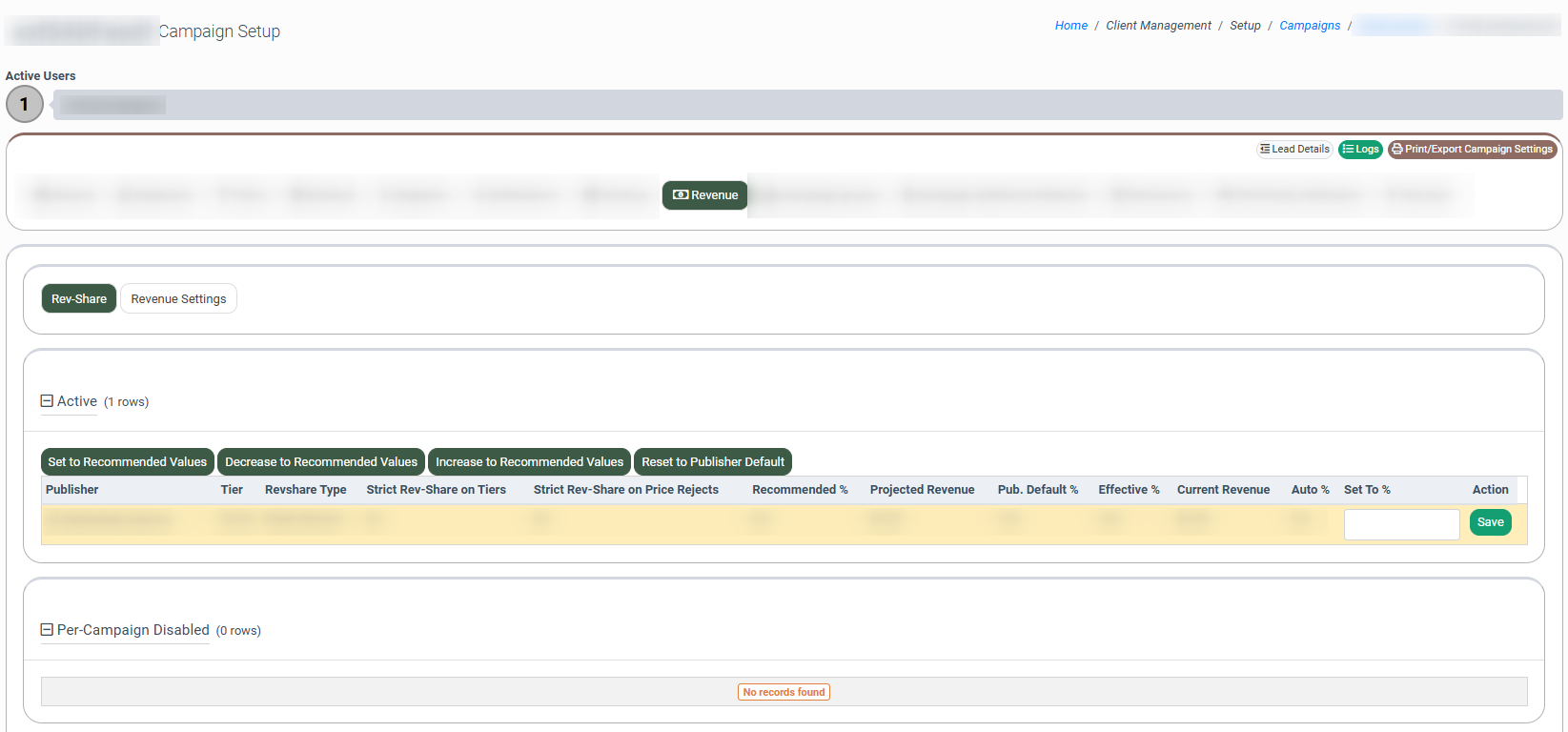Open the Campaigns breadcrumb link
The height and width of the screenshot is (732, 1568).
pos(1310,26)
